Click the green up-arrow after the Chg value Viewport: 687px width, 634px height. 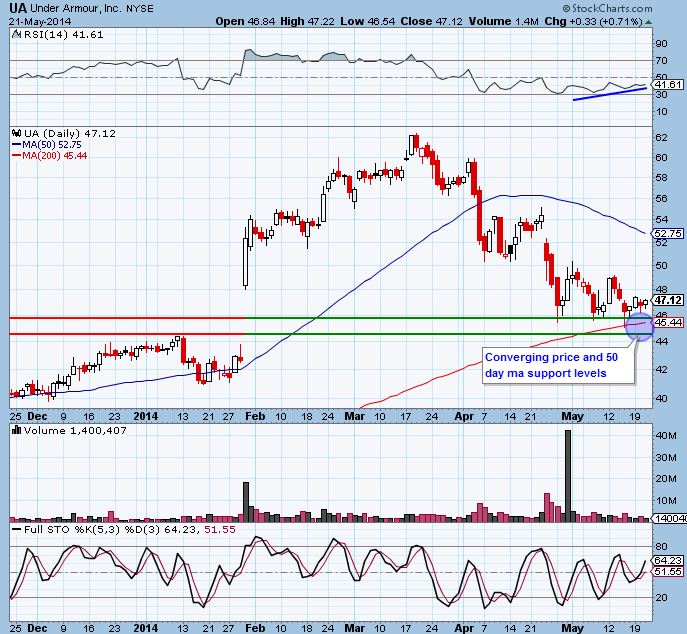click(648, 21)
